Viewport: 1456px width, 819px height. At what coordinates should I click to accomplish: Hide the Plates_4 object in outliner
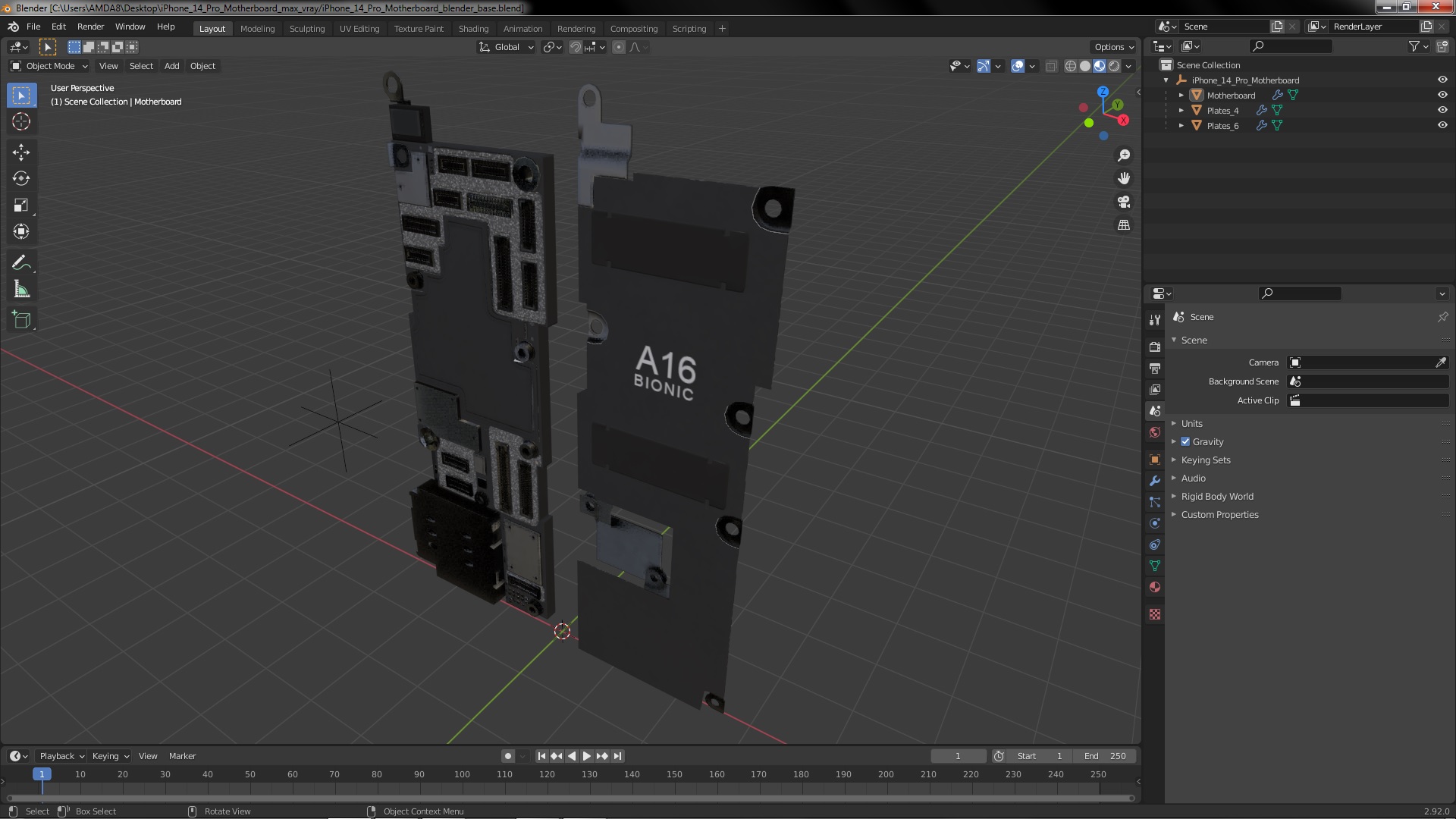click(x=1442, y=110)
